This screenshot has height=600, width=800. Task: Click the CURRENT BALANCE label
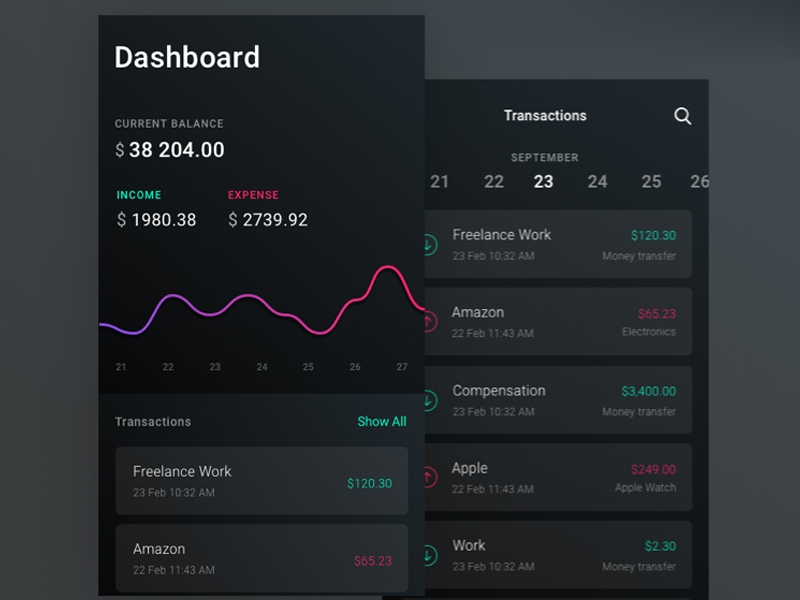(169, 123)
